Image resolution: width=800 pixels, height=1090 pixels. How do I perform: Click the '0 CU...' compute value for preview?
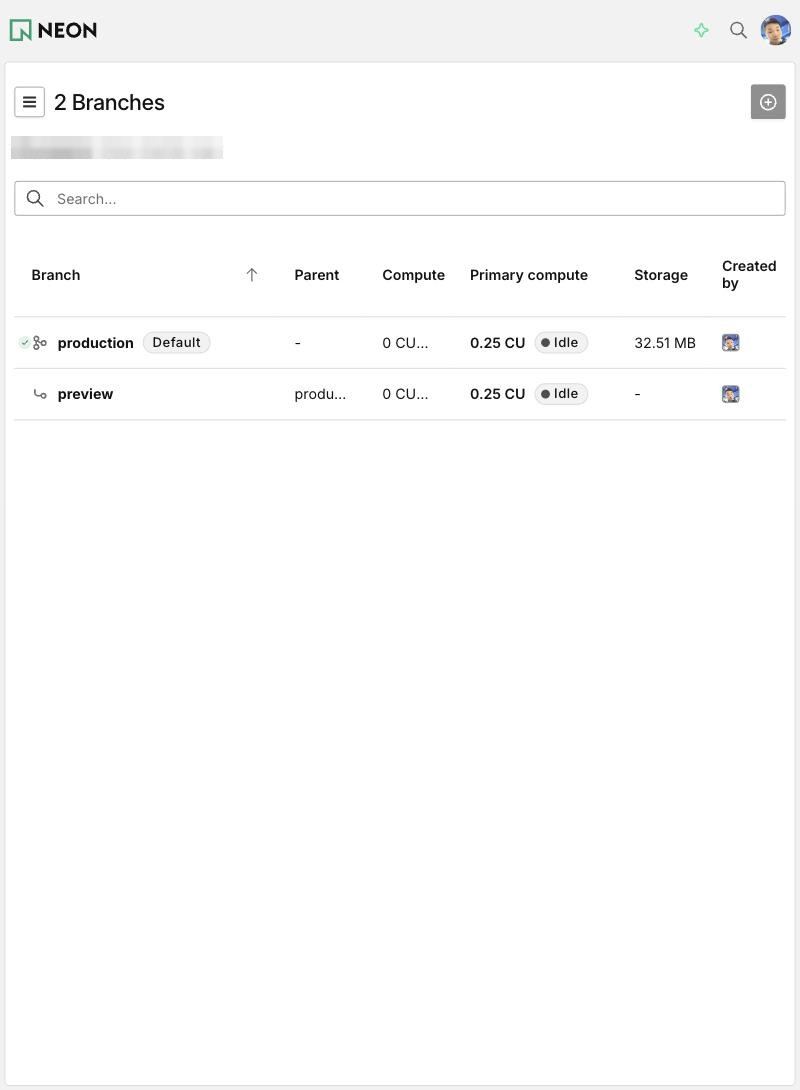405,394
